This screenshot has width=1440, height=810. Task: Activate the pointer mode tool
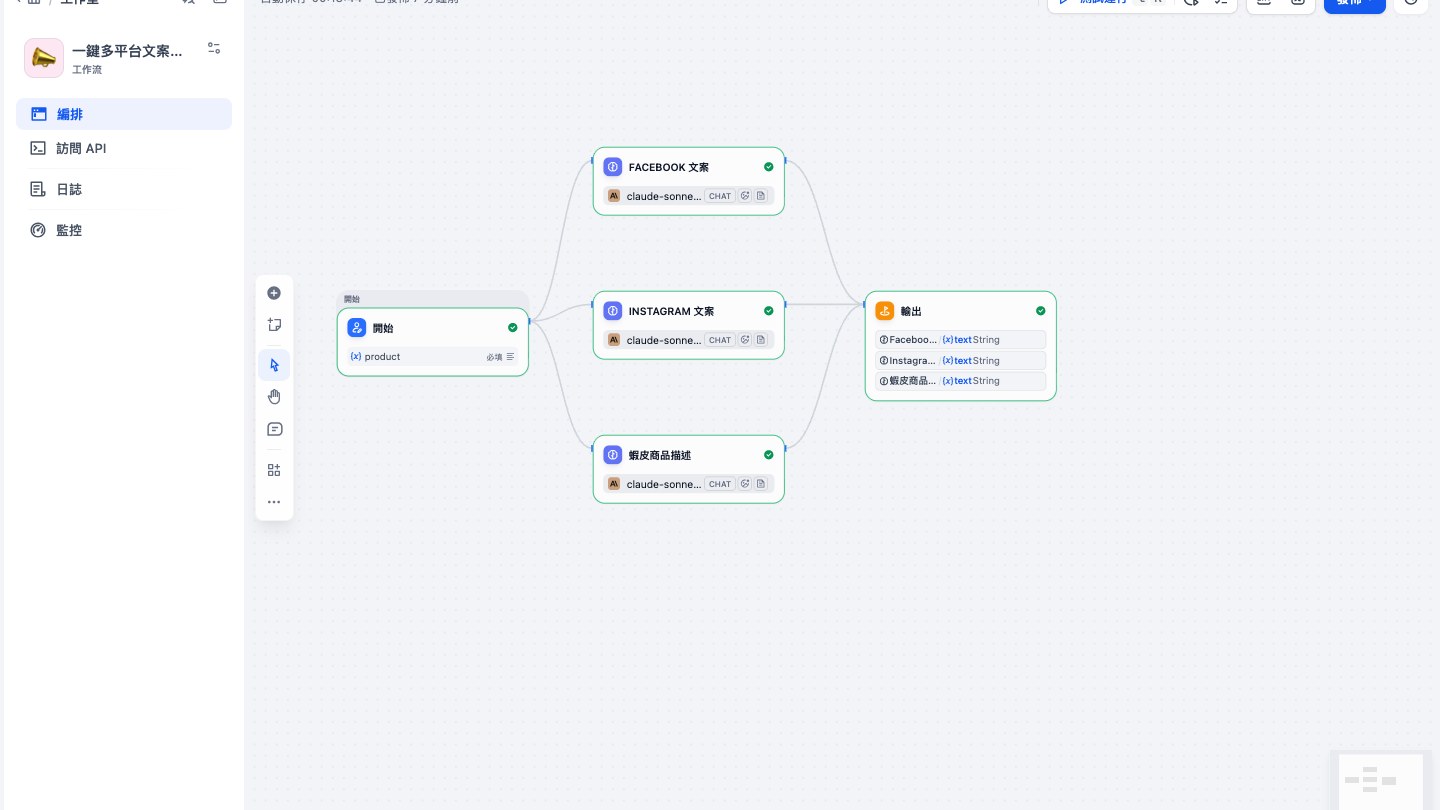click(274, 365)
